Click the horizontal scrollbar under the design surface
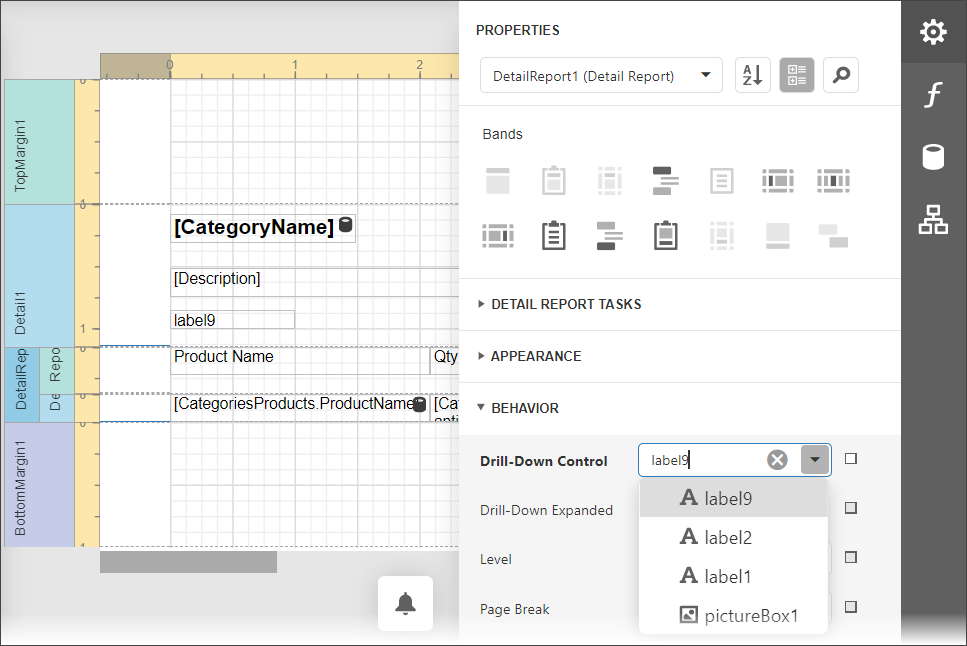Viewport: 967px width, 646px height. coord(188,562)
